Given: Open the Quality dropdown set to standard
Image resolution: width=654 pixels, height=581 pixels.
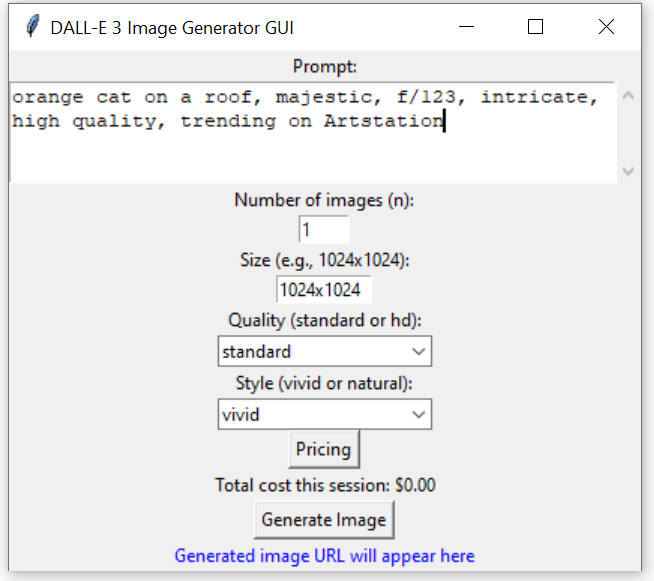Looking at the screenshot, I should (324, 351).
